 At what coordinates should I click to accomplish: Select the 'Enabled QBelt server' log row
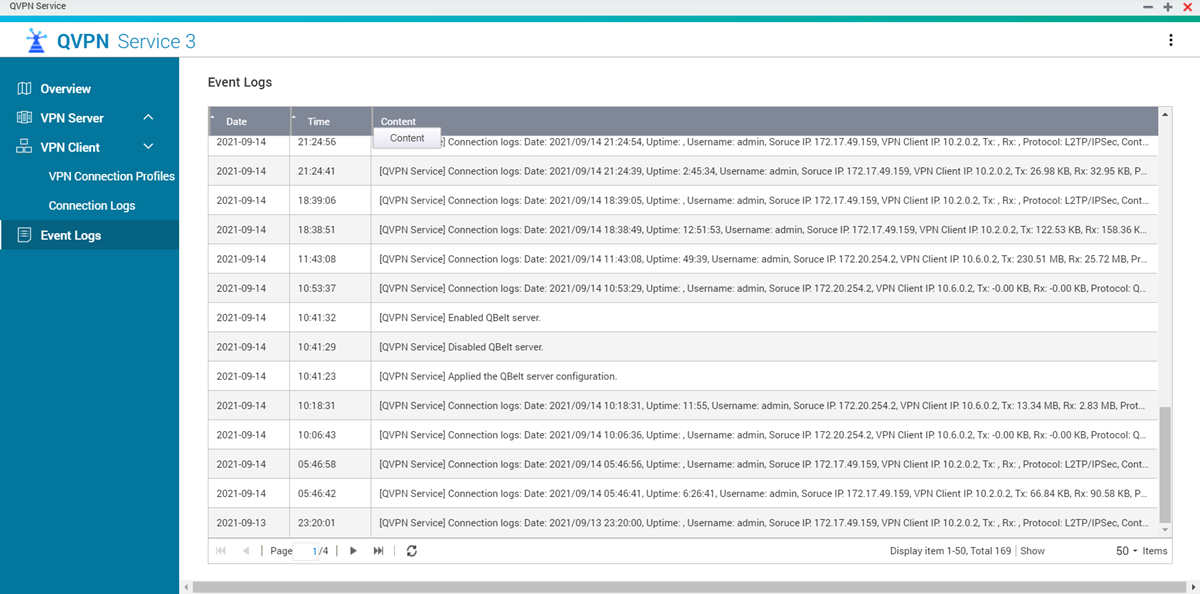(683, 318)
